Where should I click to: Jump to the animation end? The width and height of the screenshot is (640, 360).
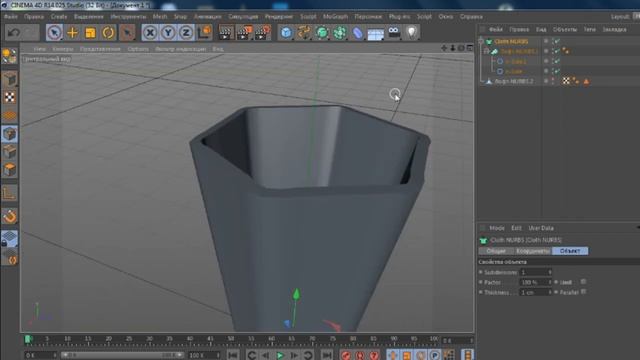pos(327,356)
